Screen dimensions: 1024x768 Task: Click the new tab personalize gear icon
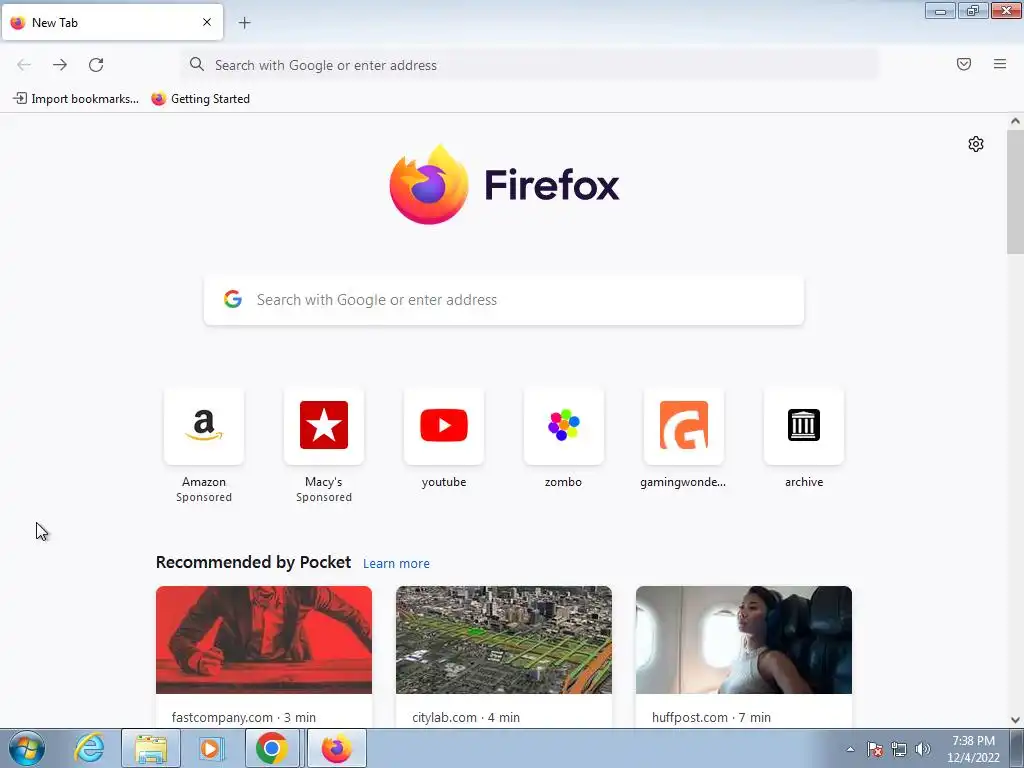[976, 144]
